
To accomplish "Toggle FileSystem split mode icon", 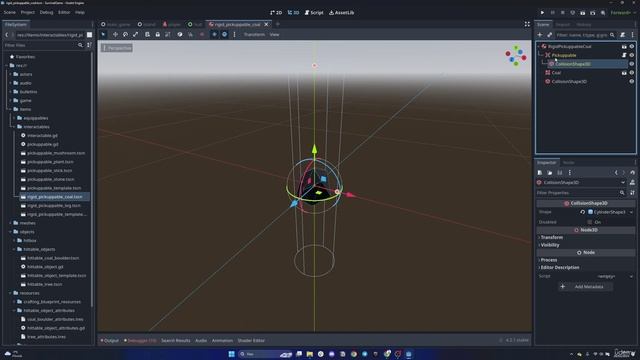I will (89, 35).
